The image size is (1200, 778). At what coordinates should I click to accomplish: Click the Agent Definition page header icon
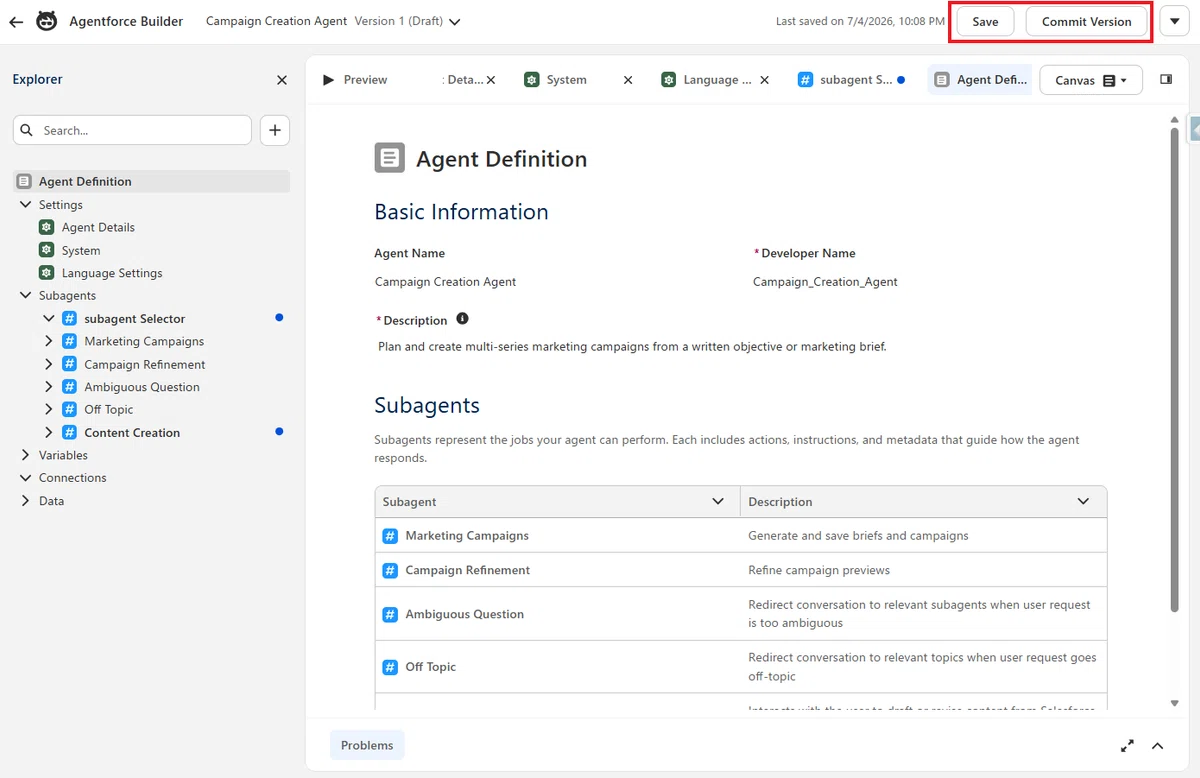coord(390,158)
